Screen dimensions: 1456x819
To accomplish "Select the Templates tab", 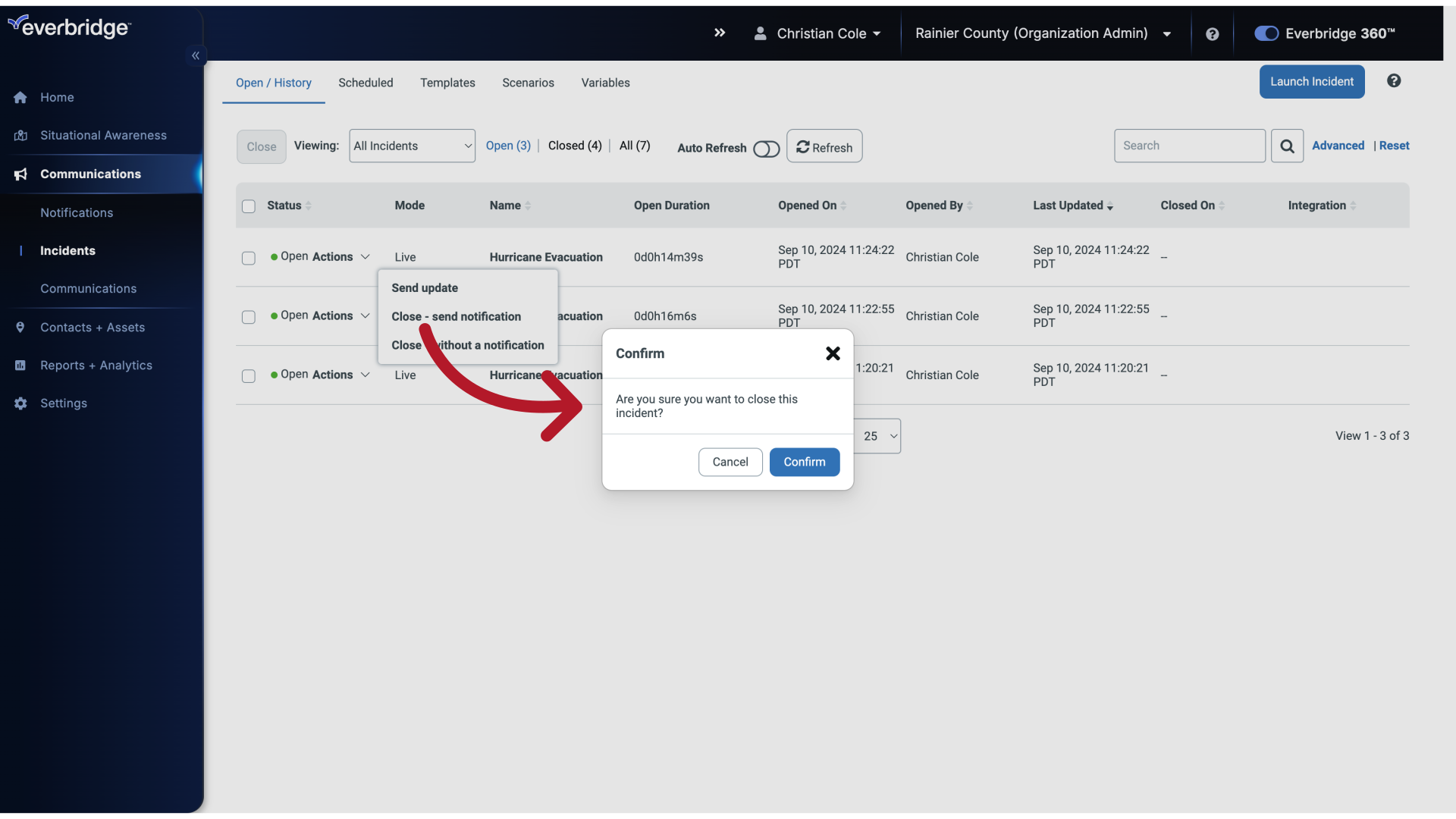I will click(x=447, y=81).
